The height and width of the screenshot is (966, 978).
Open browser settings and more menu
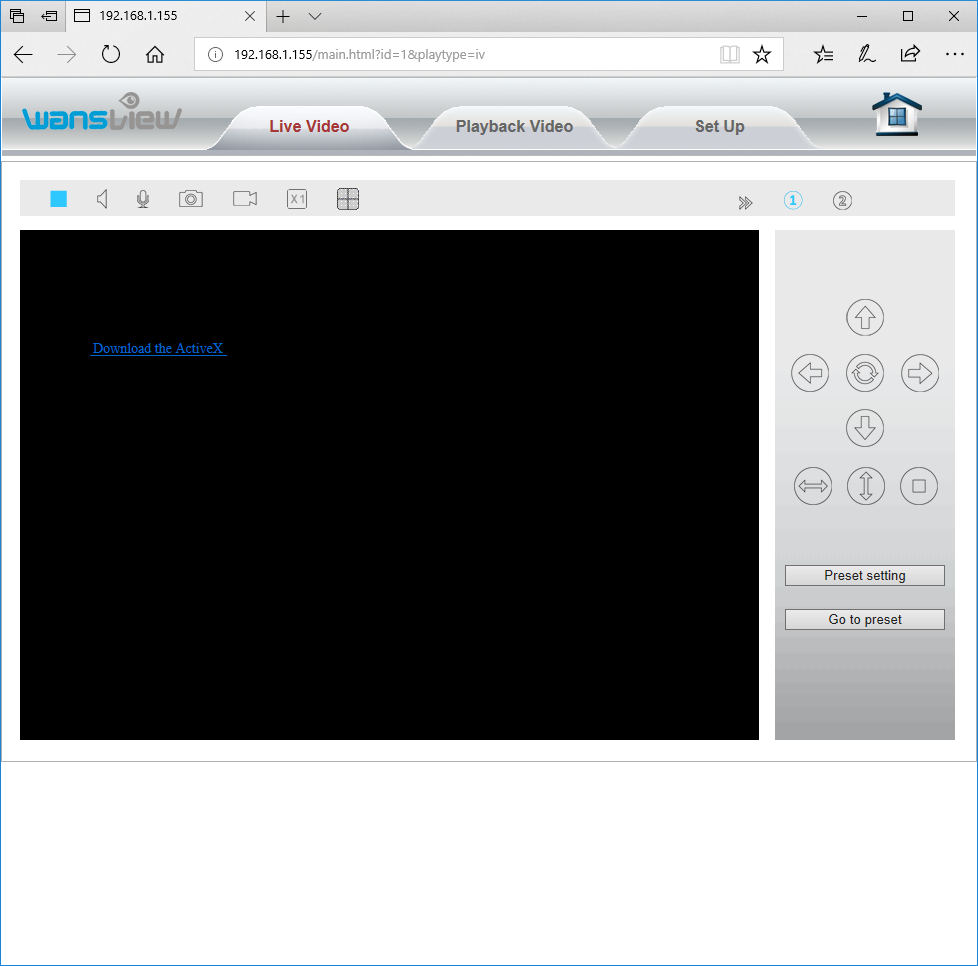[954, 55]
